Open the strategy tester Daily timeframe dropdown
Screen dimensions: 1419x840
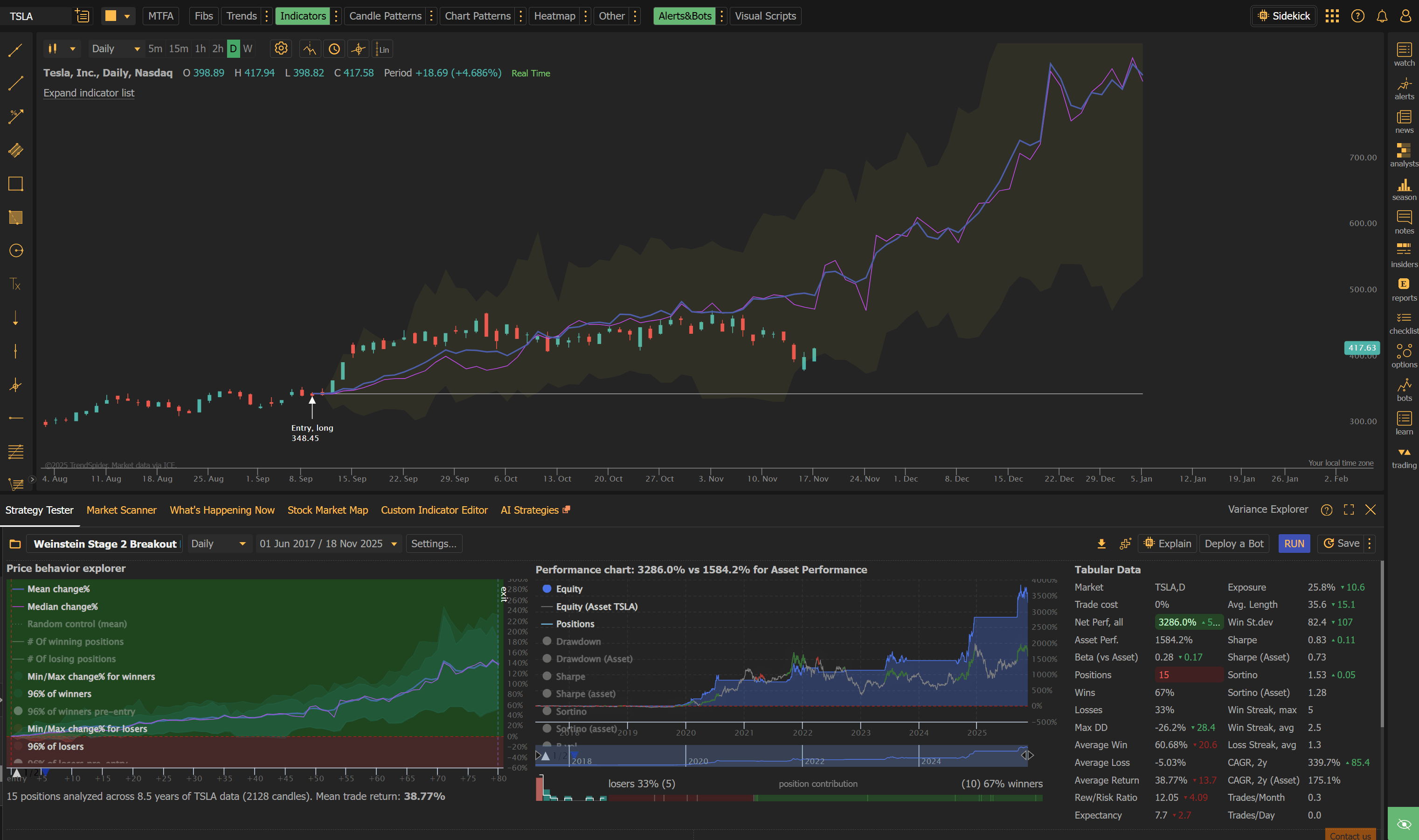pos(219,544)
